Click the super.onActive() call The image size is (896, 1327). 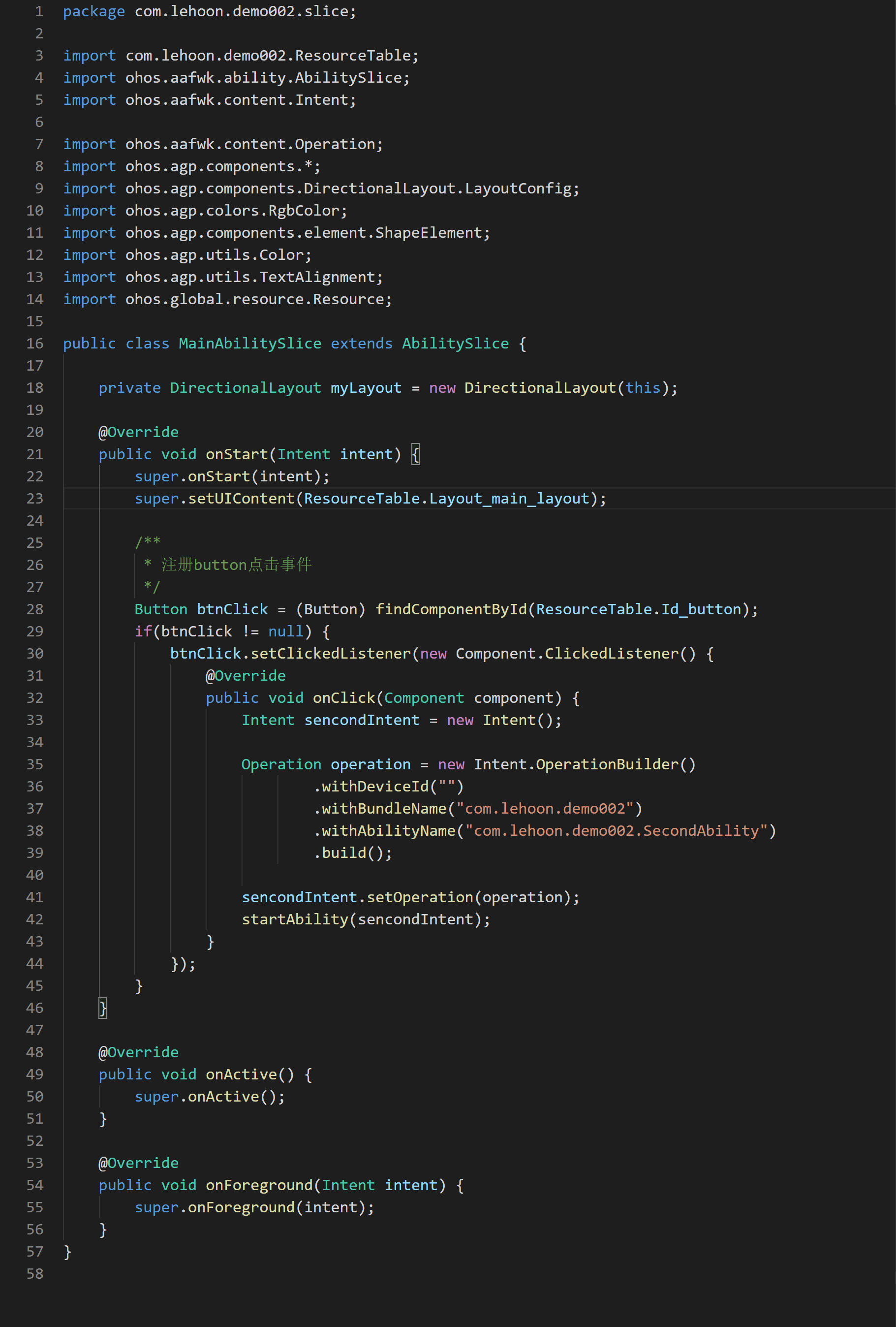210,1097
